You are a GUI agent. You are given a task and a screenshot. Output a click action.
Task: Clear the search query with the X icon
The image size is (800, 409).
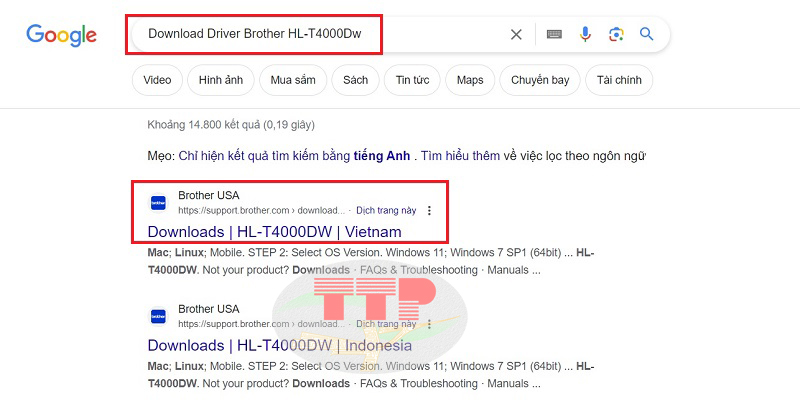click(516, 34)
